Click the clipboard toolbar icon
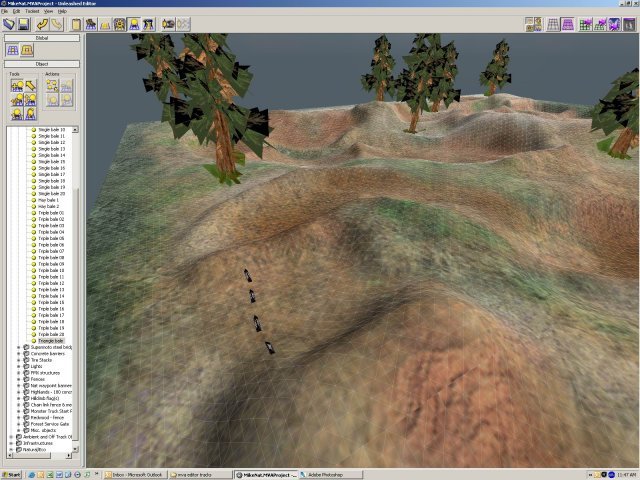 tap(76, 23)
